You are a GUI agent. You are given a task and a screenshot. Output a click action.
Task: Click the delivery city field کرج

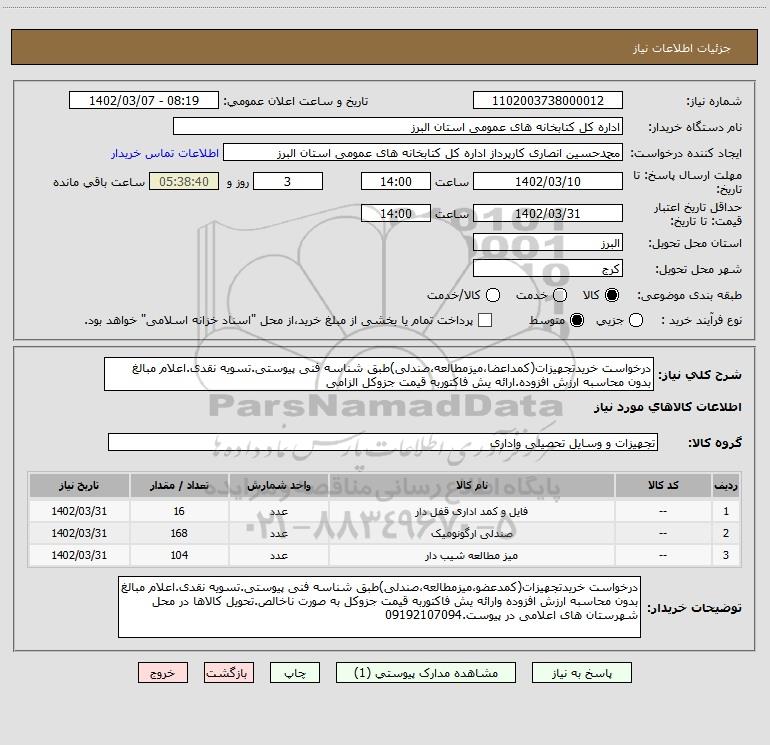coord(548,269)
